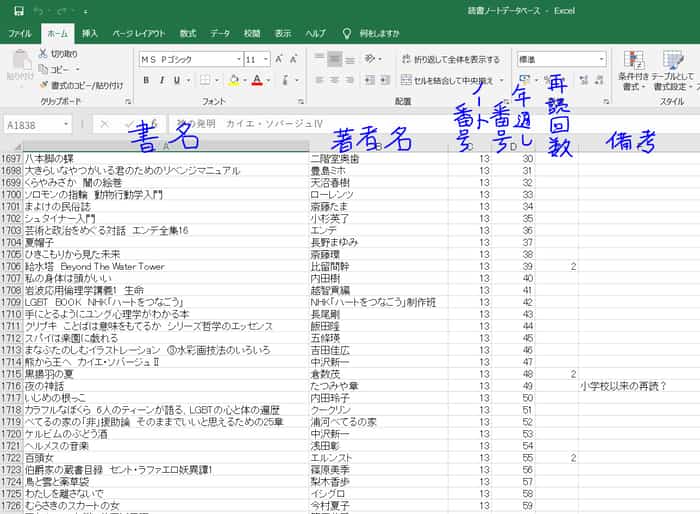Click the Save icon in title bar
Screen dimensions: 700x514
[18, 11]
